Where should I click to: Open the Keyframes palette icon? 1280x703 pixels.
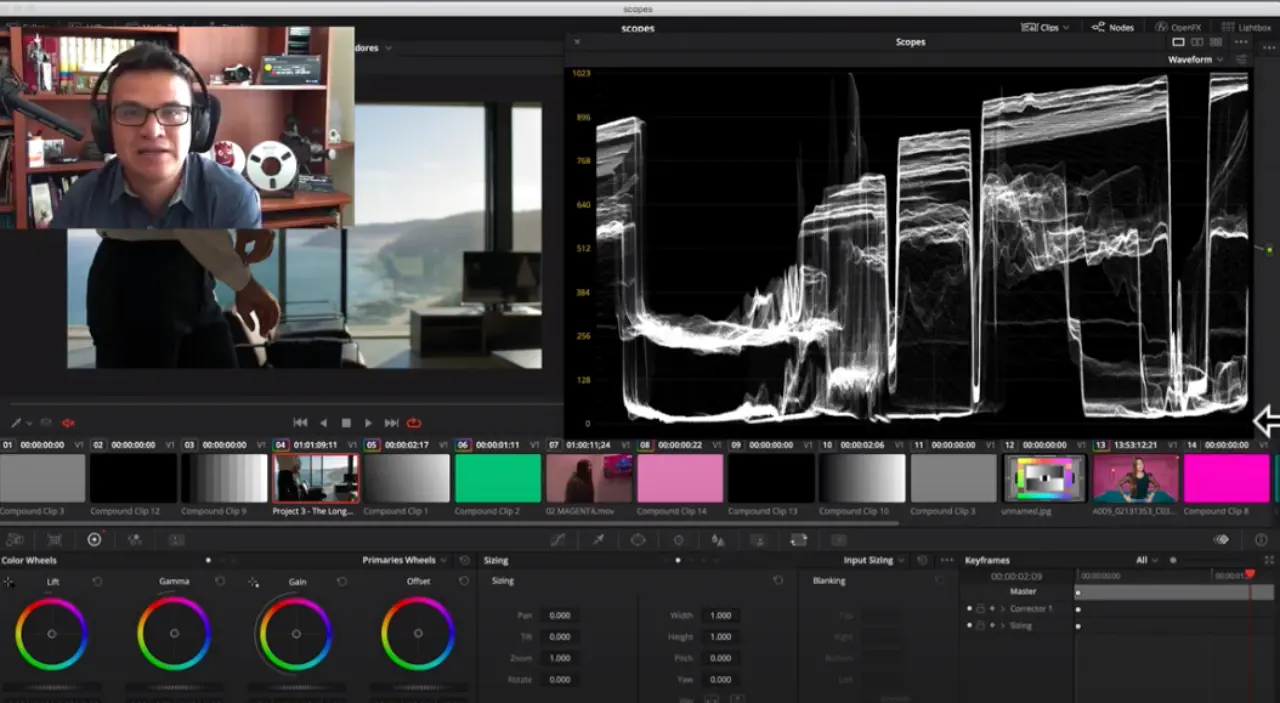pos(1221,540)
